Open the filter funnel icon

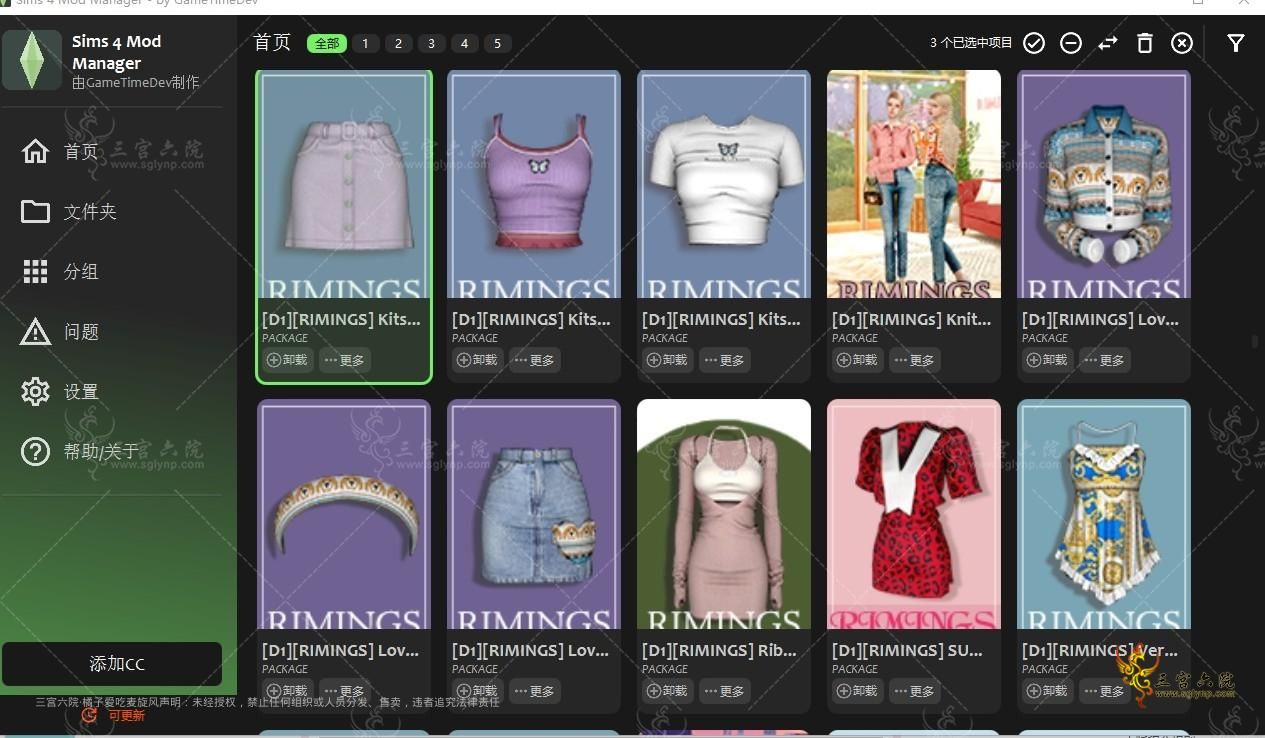[1236, 43]
